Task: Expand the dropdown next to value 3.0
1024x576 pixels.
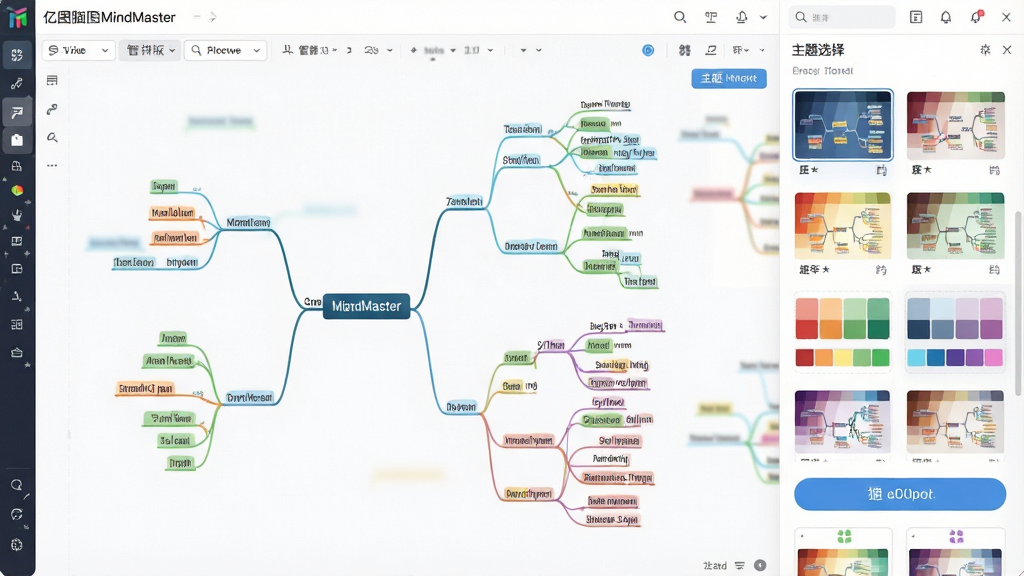Action: click(490, 50)
